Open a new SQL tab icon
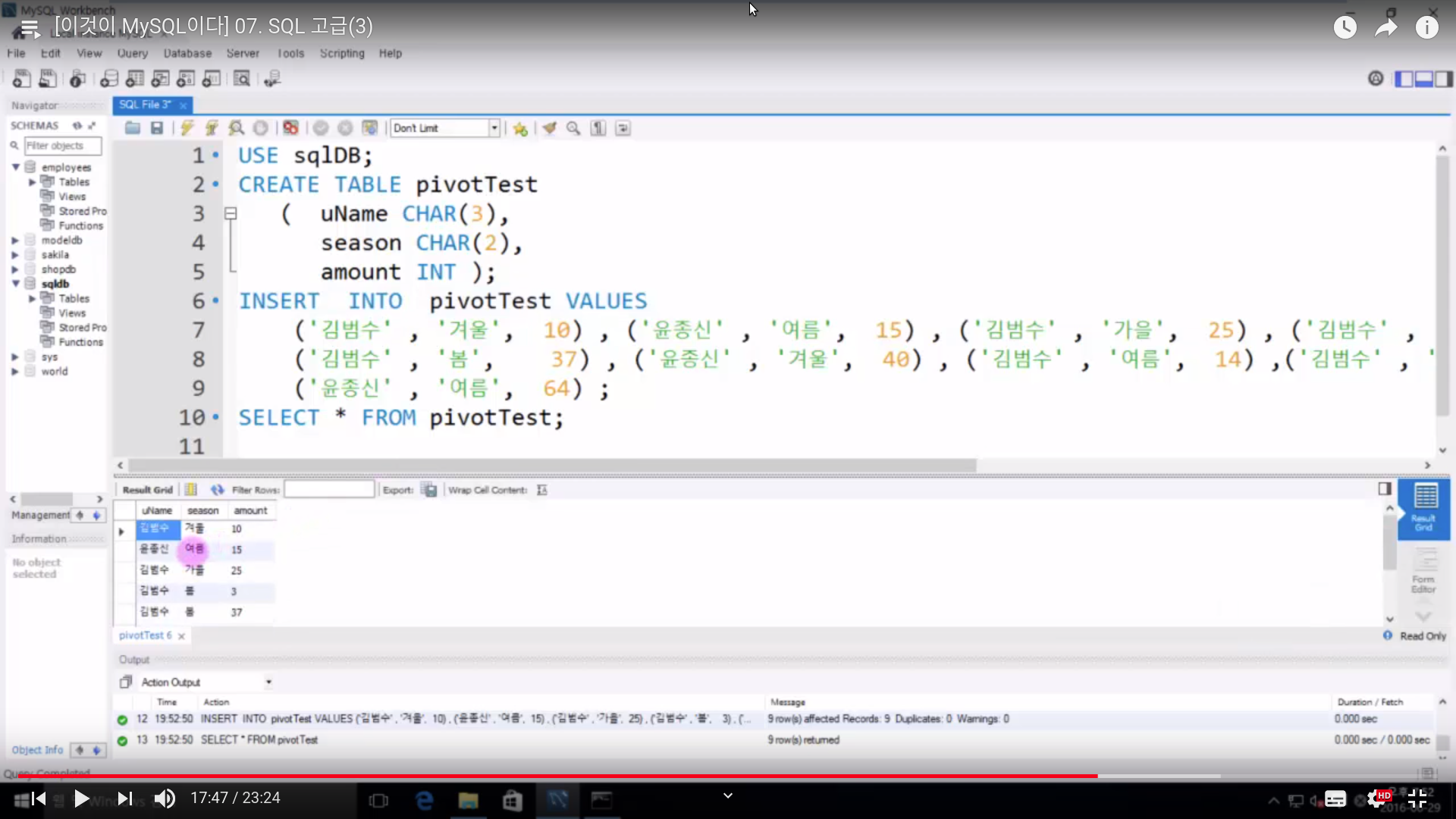 tap(22, 78)
